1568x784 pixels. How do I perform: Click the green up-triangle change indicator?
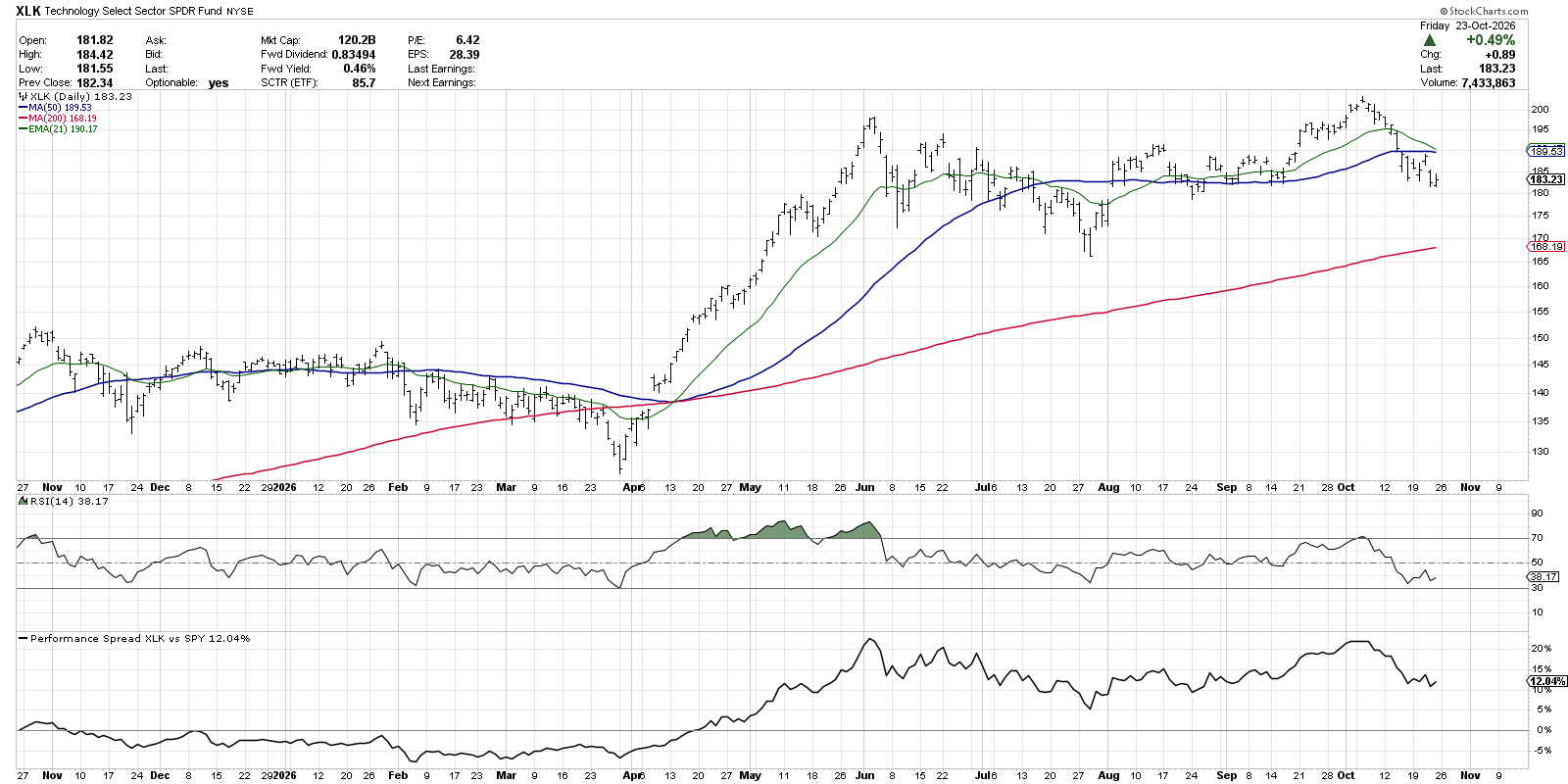[1430, 40]
